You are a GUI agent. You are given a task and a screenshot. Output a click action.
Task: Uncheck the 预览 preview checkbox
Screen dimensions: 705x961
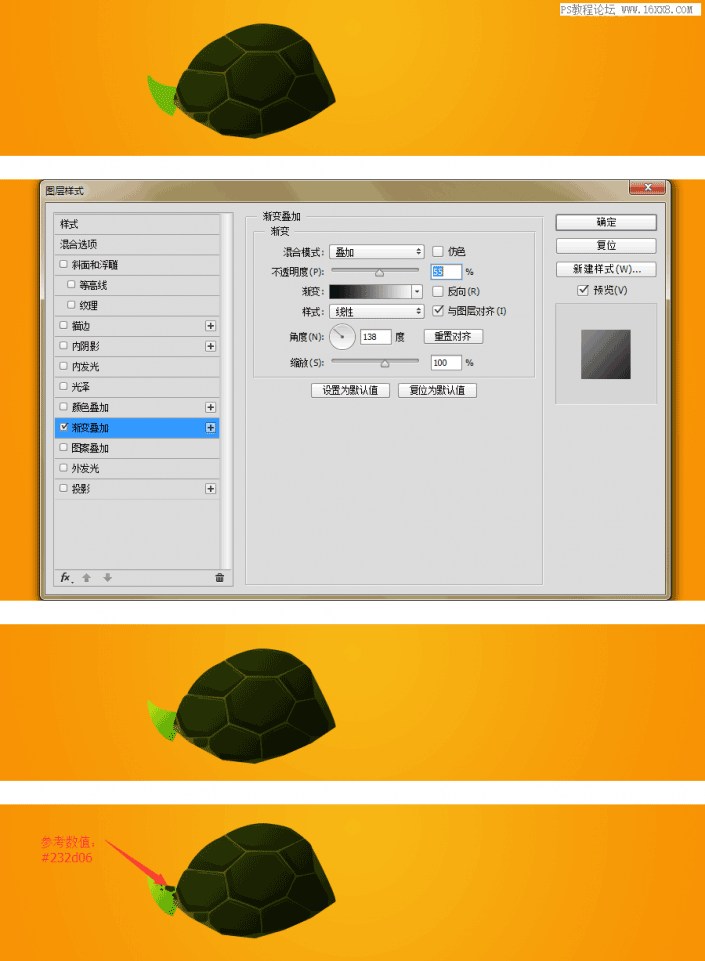(583, 290)
